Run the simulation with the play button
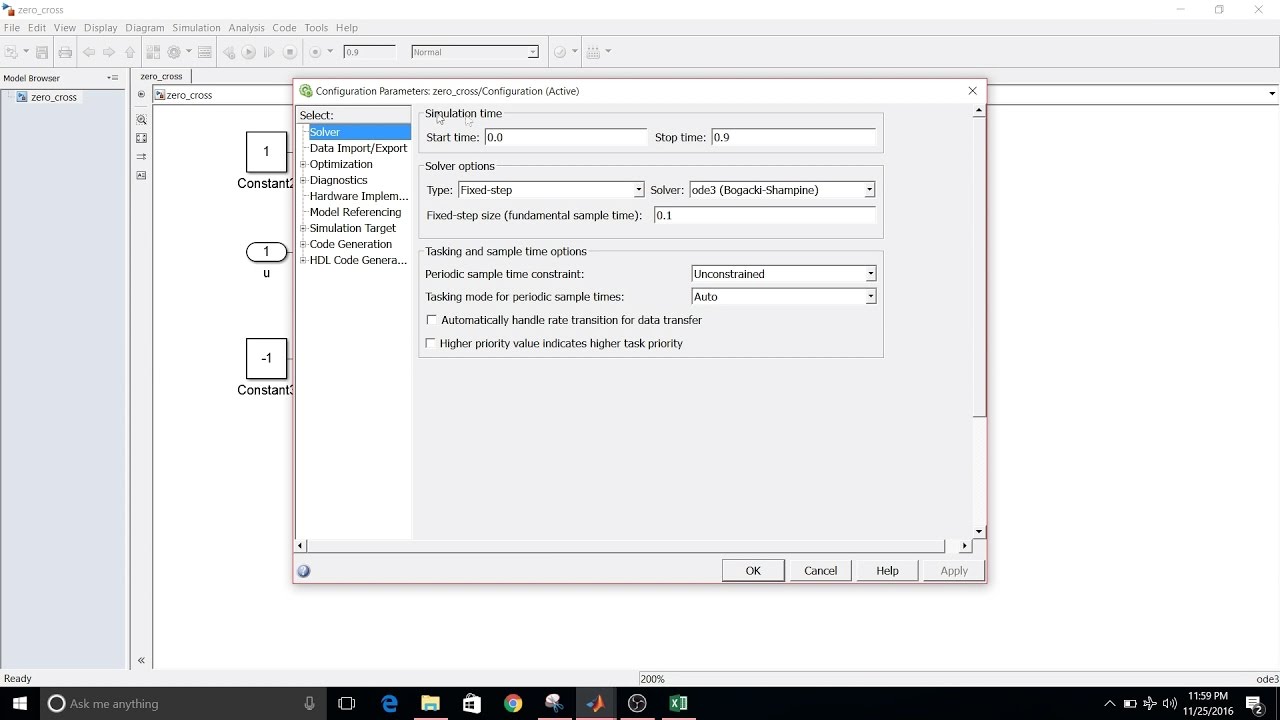This screenshot has height=720, width=1280. [x=249, y=52]
